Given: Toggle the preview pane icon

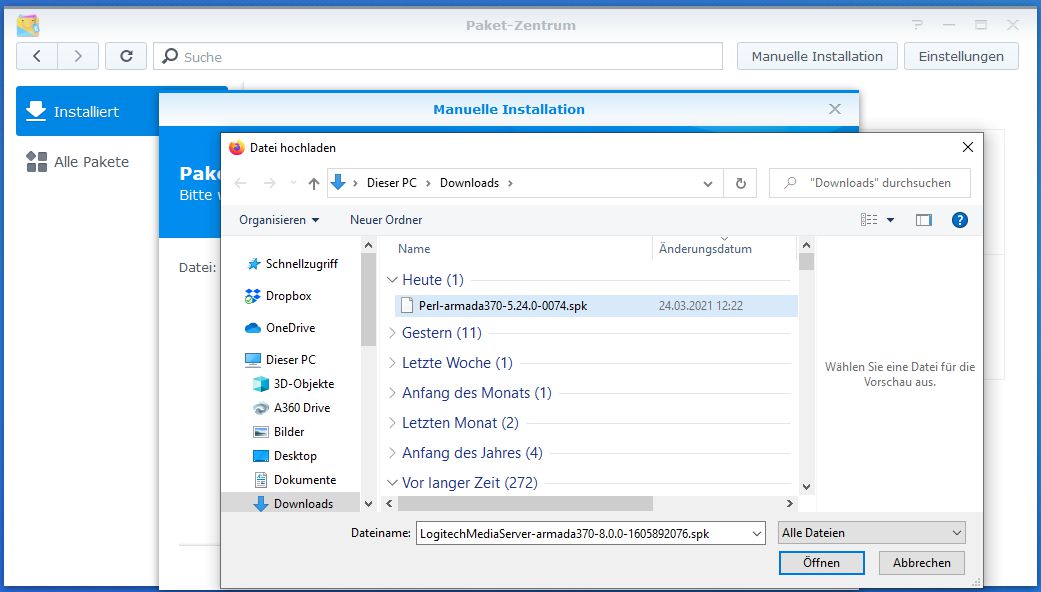Looking at the screenshot, I should pos(923,220).
